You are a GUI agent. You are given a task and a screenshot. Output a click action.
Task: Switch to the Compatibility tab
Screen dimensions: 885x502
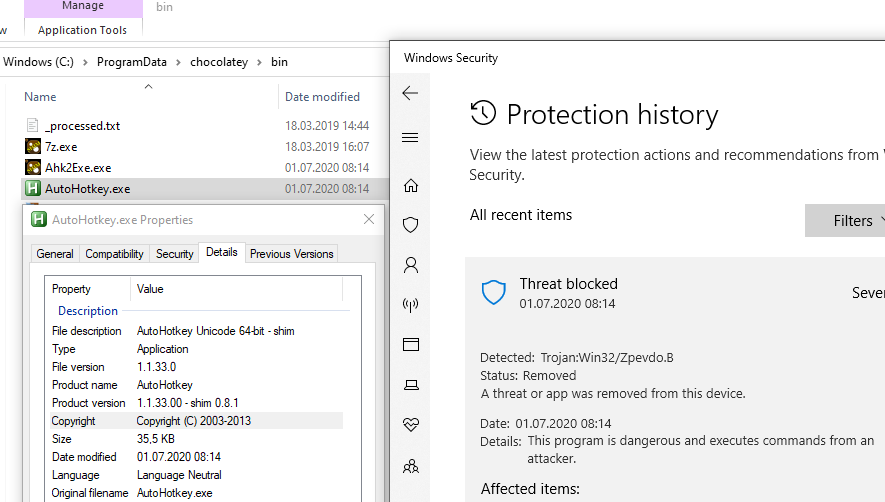[x=115, y=254]
